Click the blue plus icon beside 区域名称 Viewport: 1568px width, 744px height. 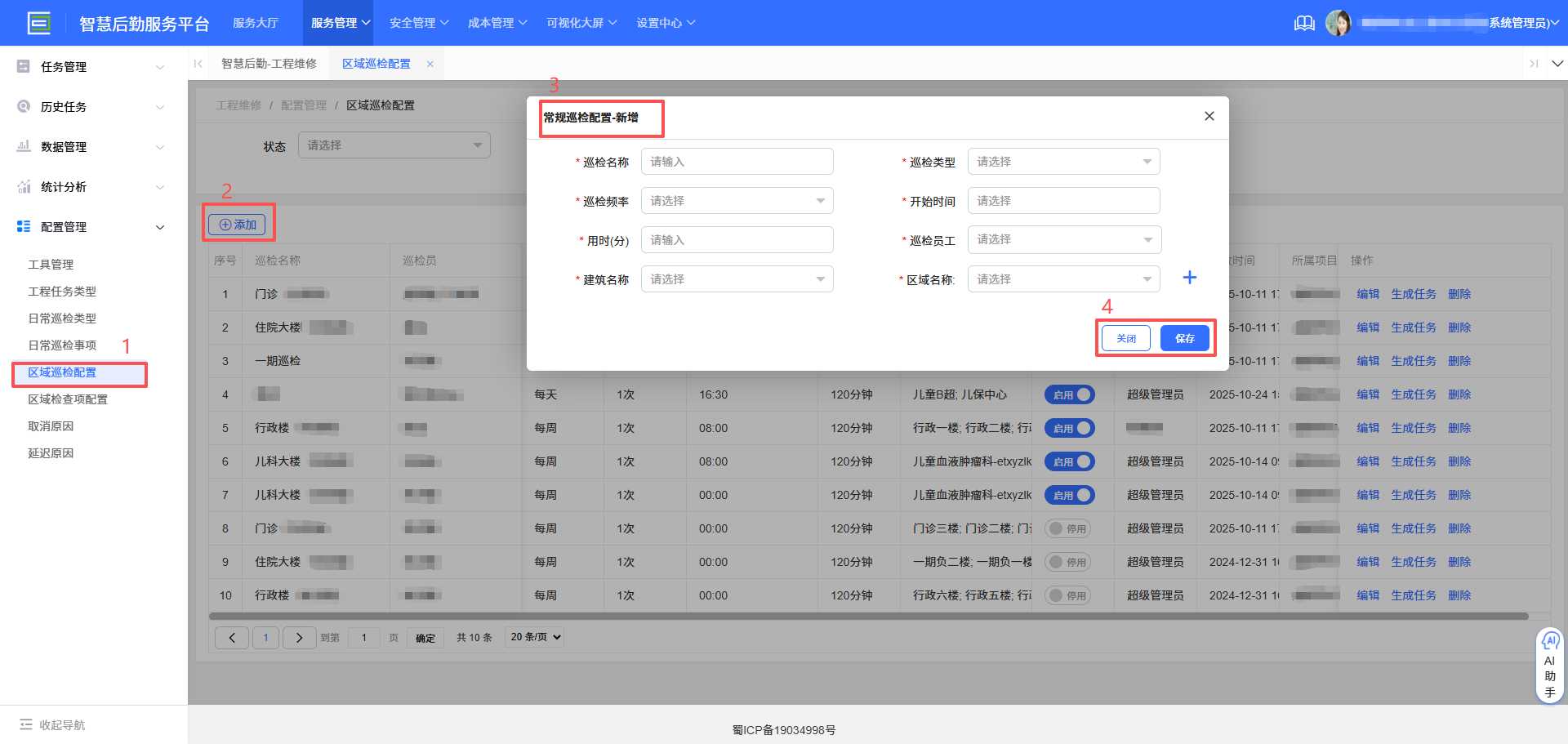(1189, 278)
